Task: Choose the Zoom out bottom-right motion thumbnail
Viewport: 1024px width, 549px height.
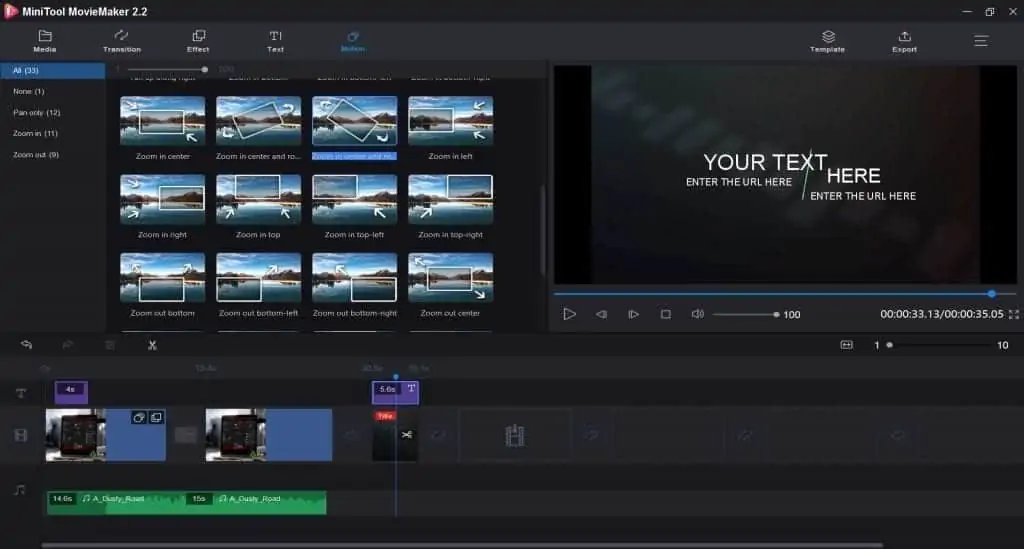Action: [355, 277]
